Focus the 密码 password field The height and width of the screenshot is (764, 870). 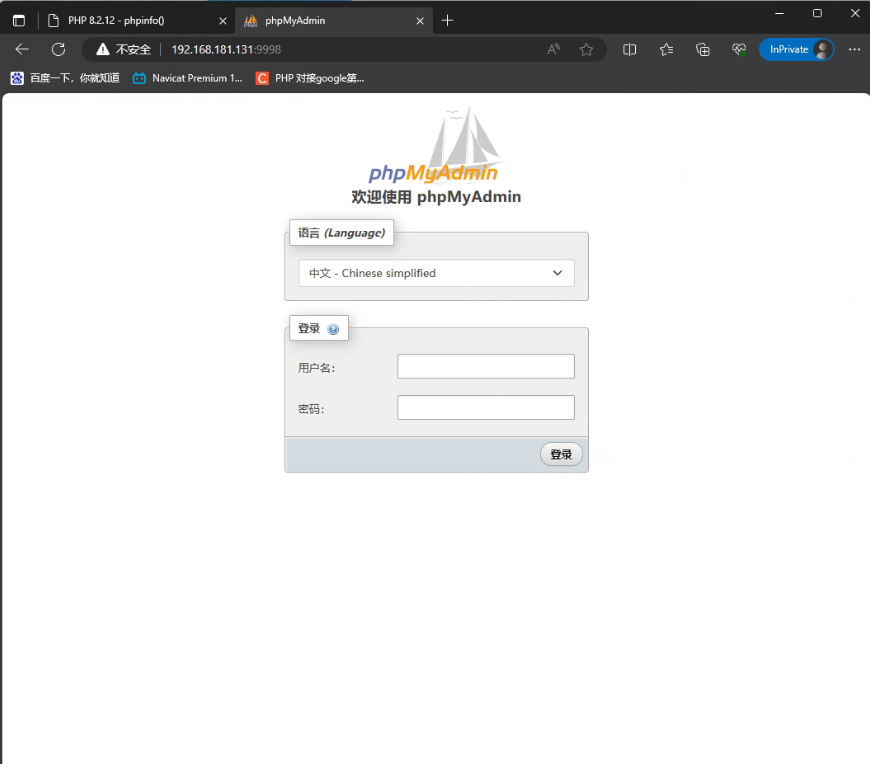click(x=485, y=407)
